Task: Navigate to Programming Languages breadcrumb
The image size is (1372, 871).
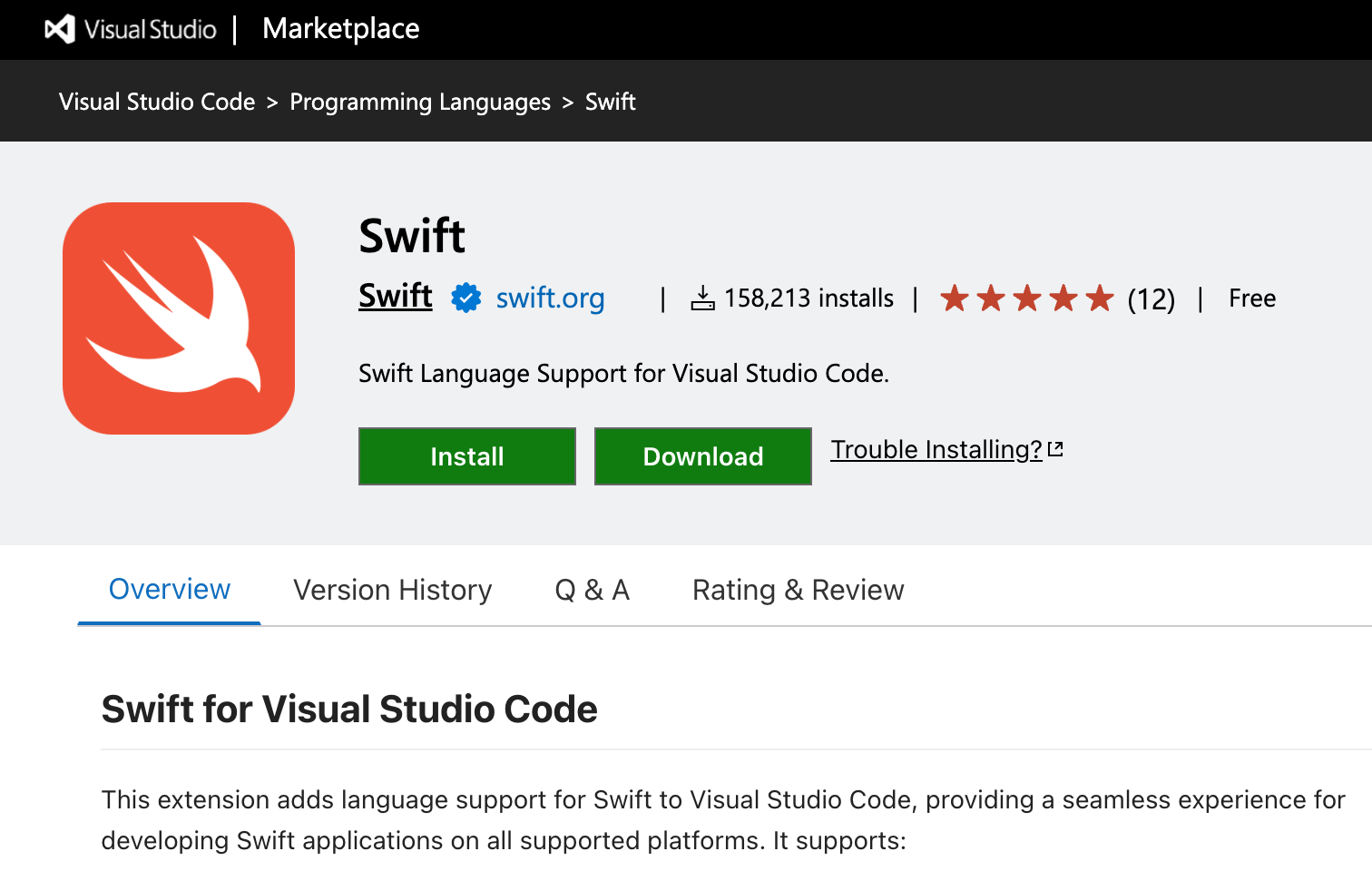Action: [x=419, y=102]
